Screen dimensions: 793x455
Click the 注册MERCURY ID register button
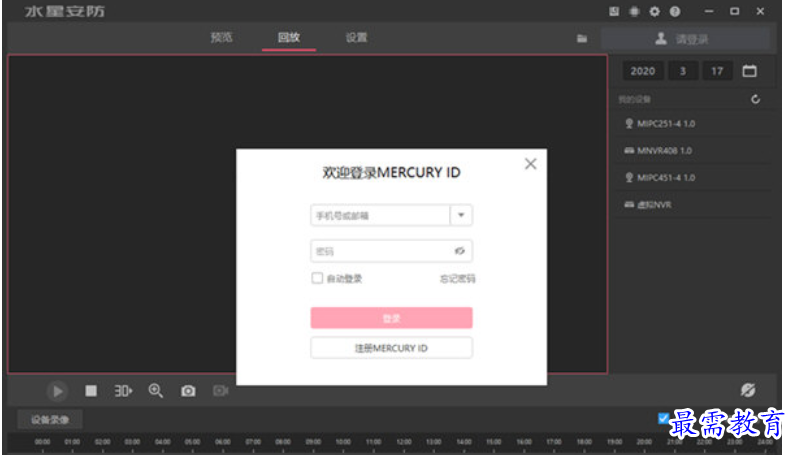click(x=391, y=348)
